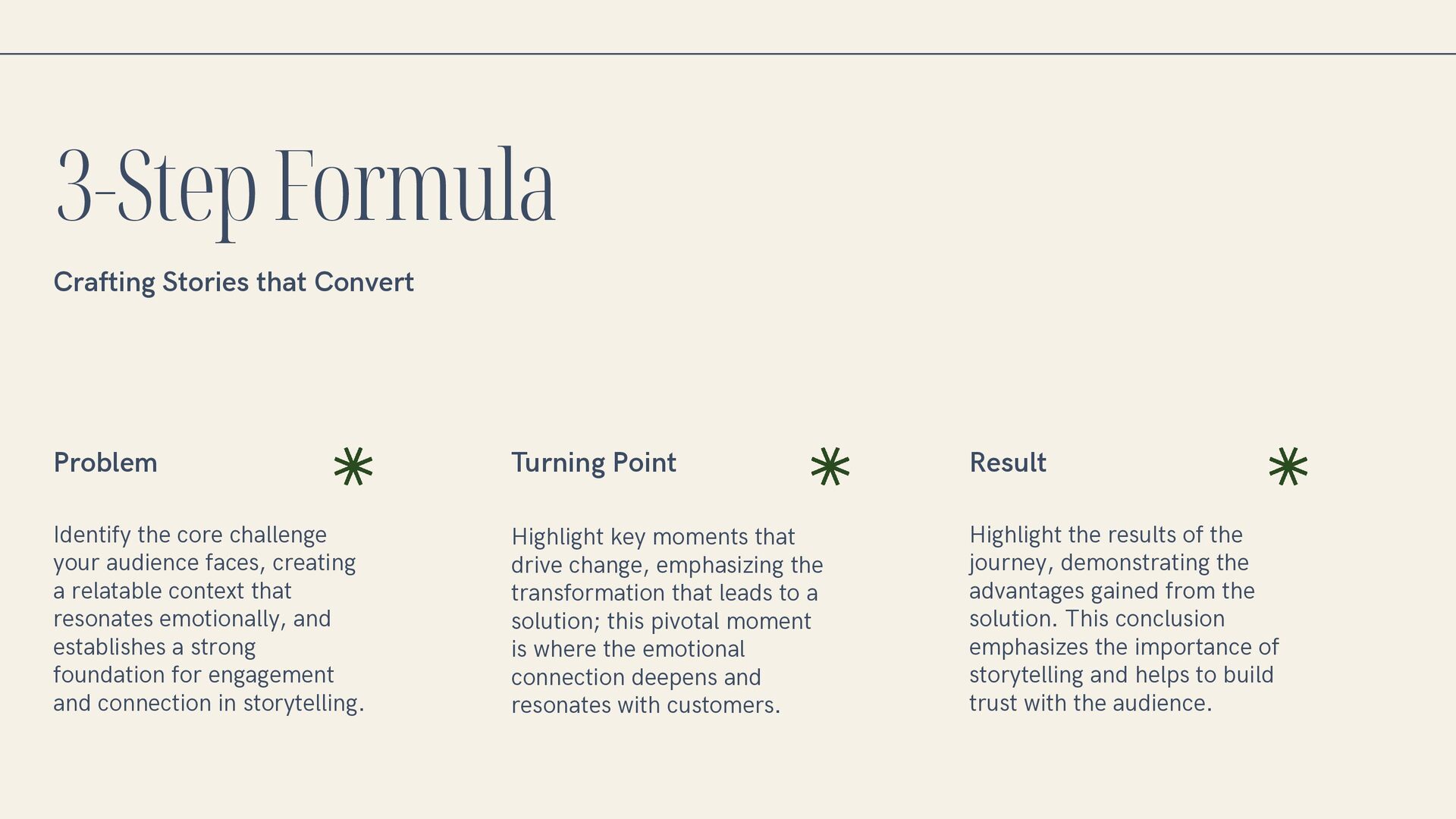Viewport: 1456px width, 819px height.
Task: Click the phrase trust with the audience
Action: pyautogui.click(x=1090, y=703)
